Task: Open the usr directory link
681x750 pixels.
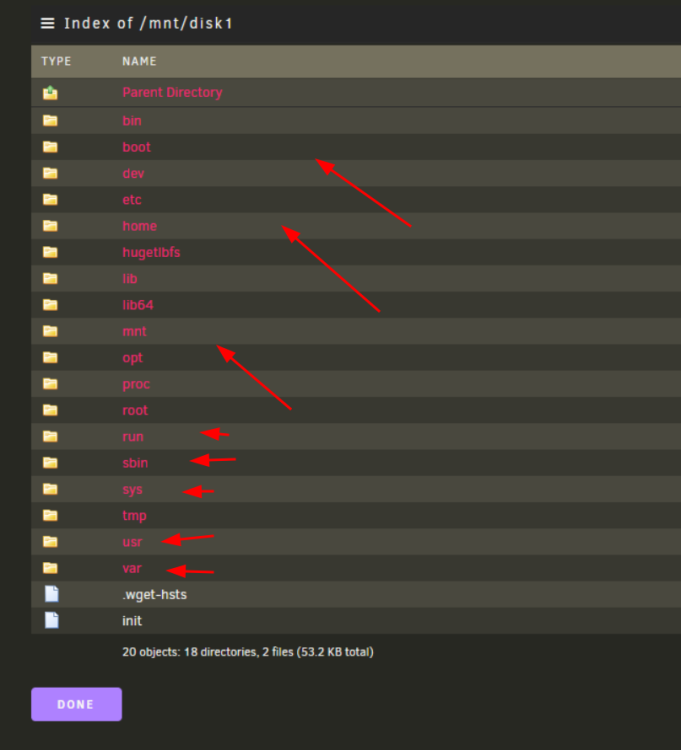Action: pyautogui.click(x=132, y=541)
